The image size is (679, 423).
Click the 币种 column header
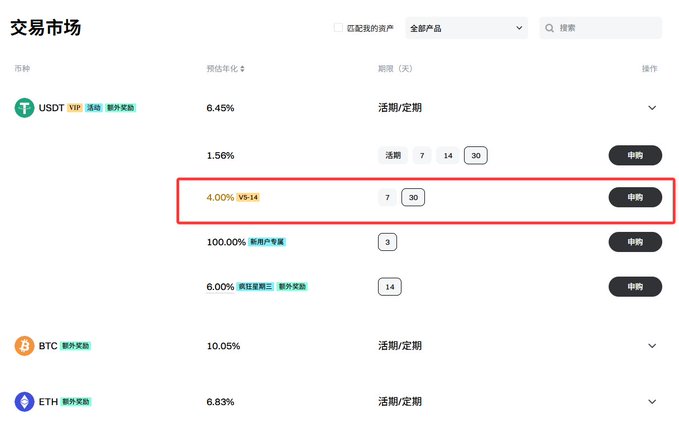click(22, 69)
